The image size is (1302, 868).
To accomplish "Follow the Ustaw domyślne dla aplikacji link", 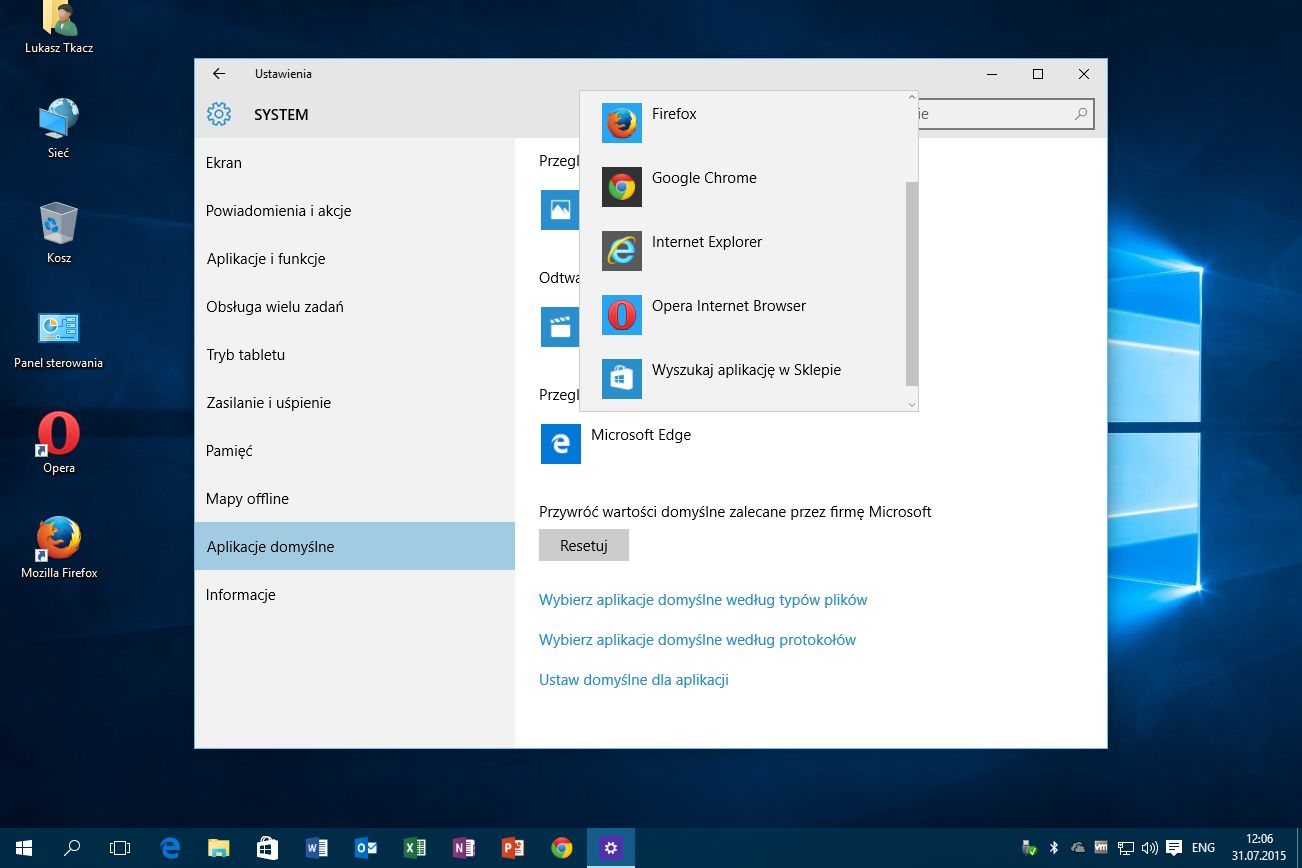I will (x=633, y=680).
